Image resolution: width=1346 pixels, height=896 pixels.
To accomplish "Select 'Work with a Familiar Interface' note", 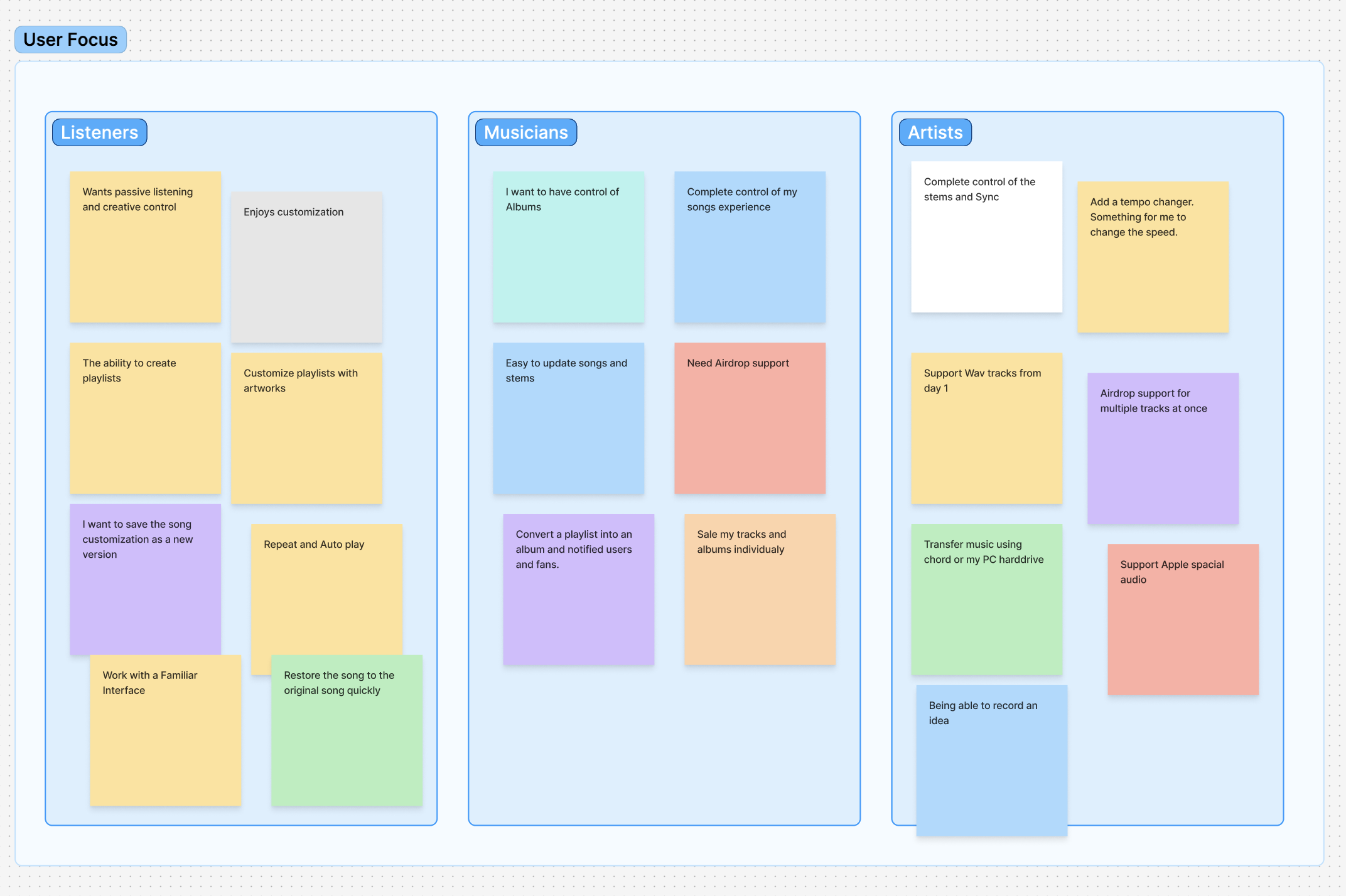I will coord(165,730).
